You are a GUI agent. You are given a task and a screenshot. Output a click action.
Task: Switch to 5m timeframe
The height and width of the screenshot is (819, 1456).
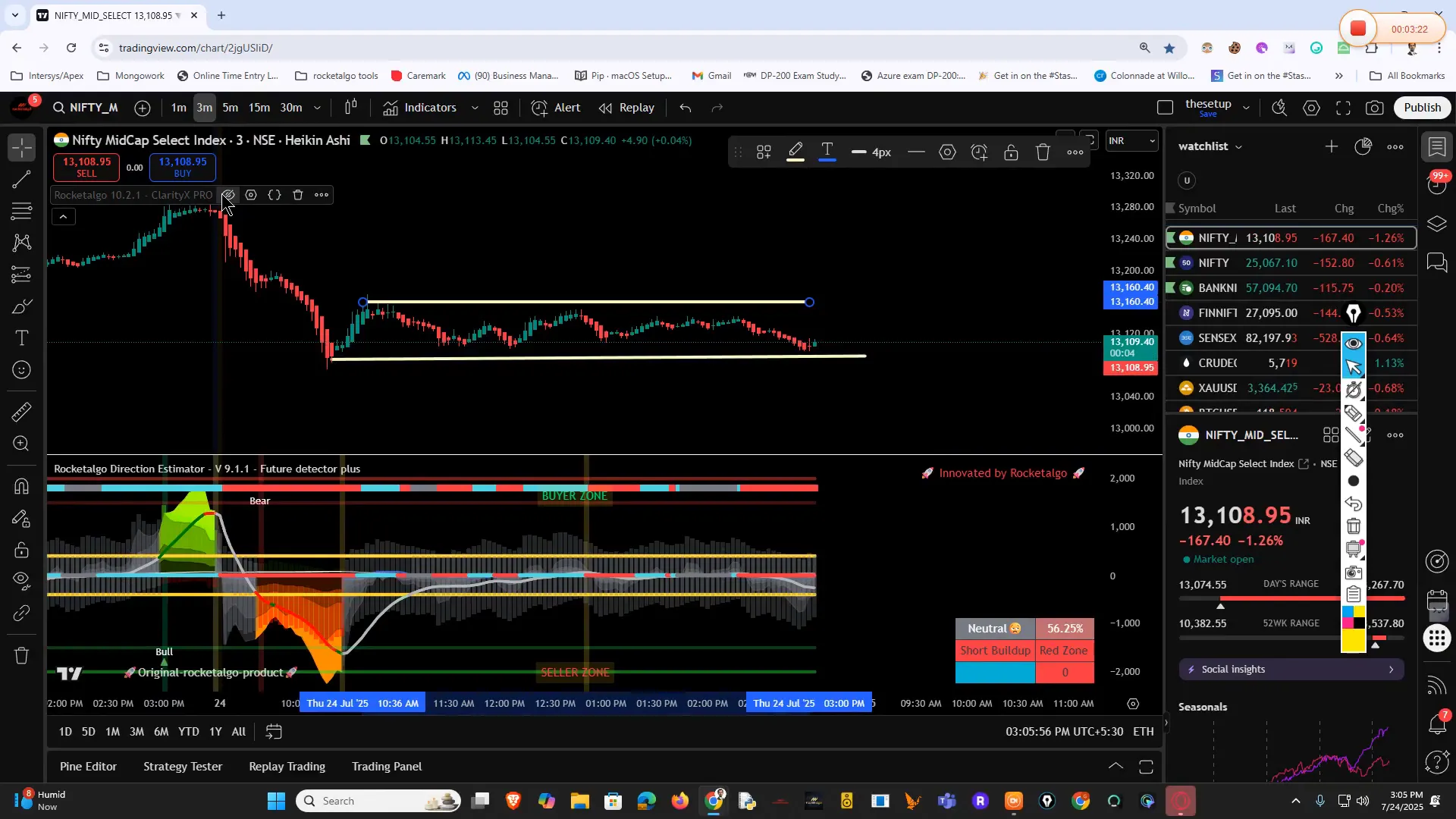pyautogui.click(x=231, y=108)
